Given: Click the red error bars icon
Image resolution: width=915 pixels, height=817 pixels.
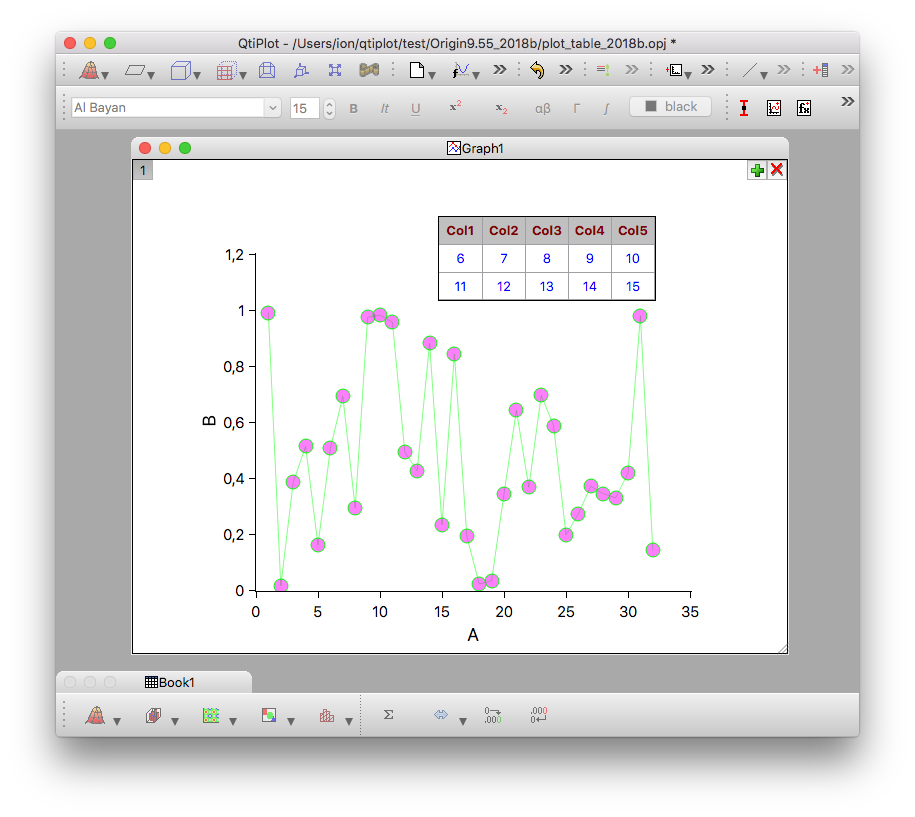Looking at the screenshot, I should 743,108.
